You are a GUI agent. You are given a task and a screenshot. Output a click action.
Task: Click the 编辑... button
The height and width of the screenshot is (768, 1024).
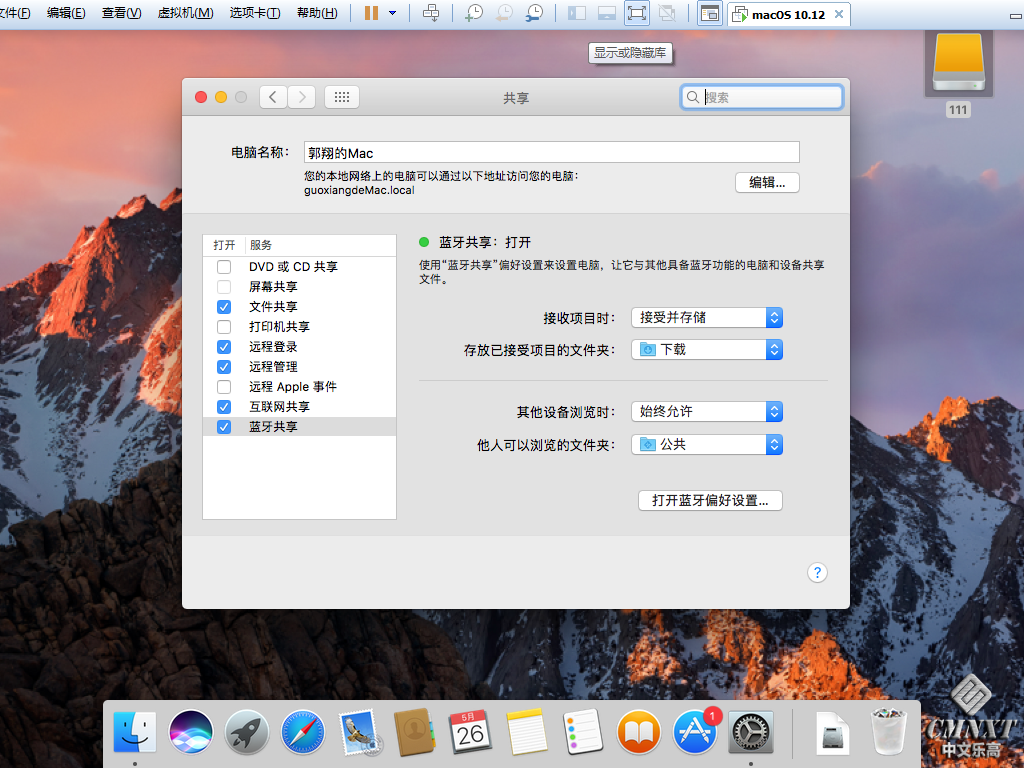click(x=767, y=182)
